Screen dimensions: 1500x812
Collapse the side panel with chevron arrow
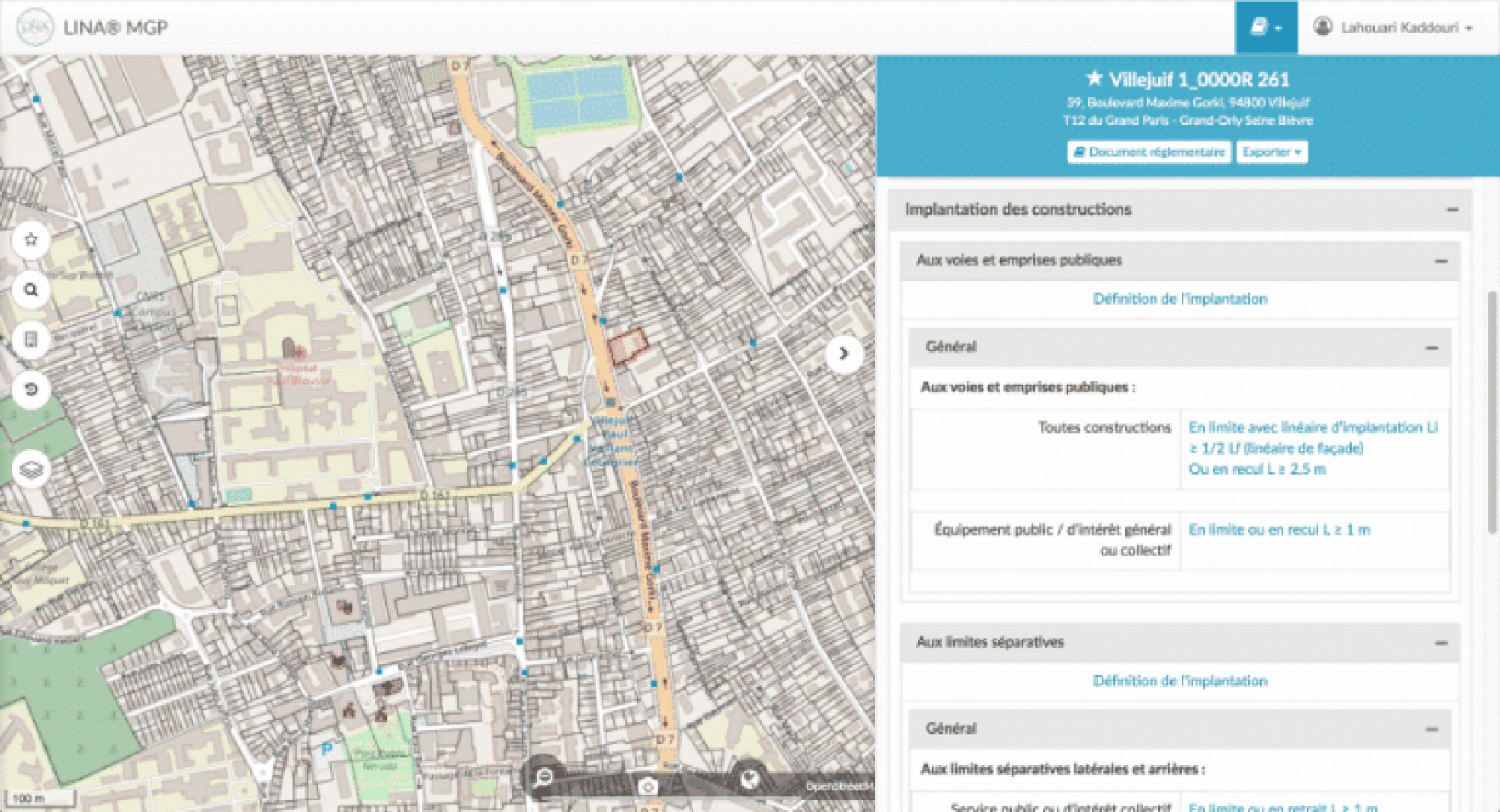click(x=843, y=354)
